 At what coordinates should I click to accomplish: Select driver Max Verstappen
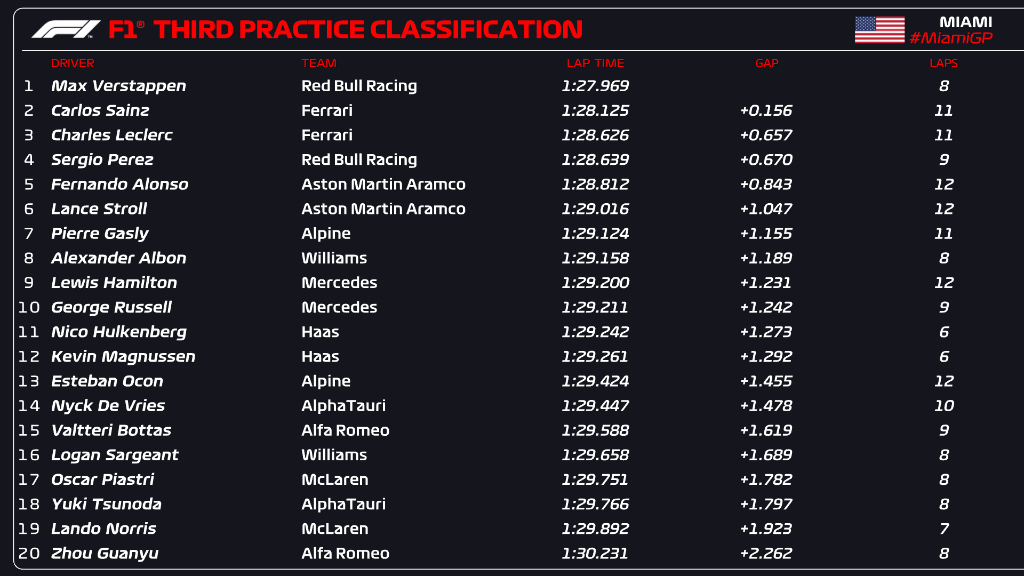coord(118,86)
